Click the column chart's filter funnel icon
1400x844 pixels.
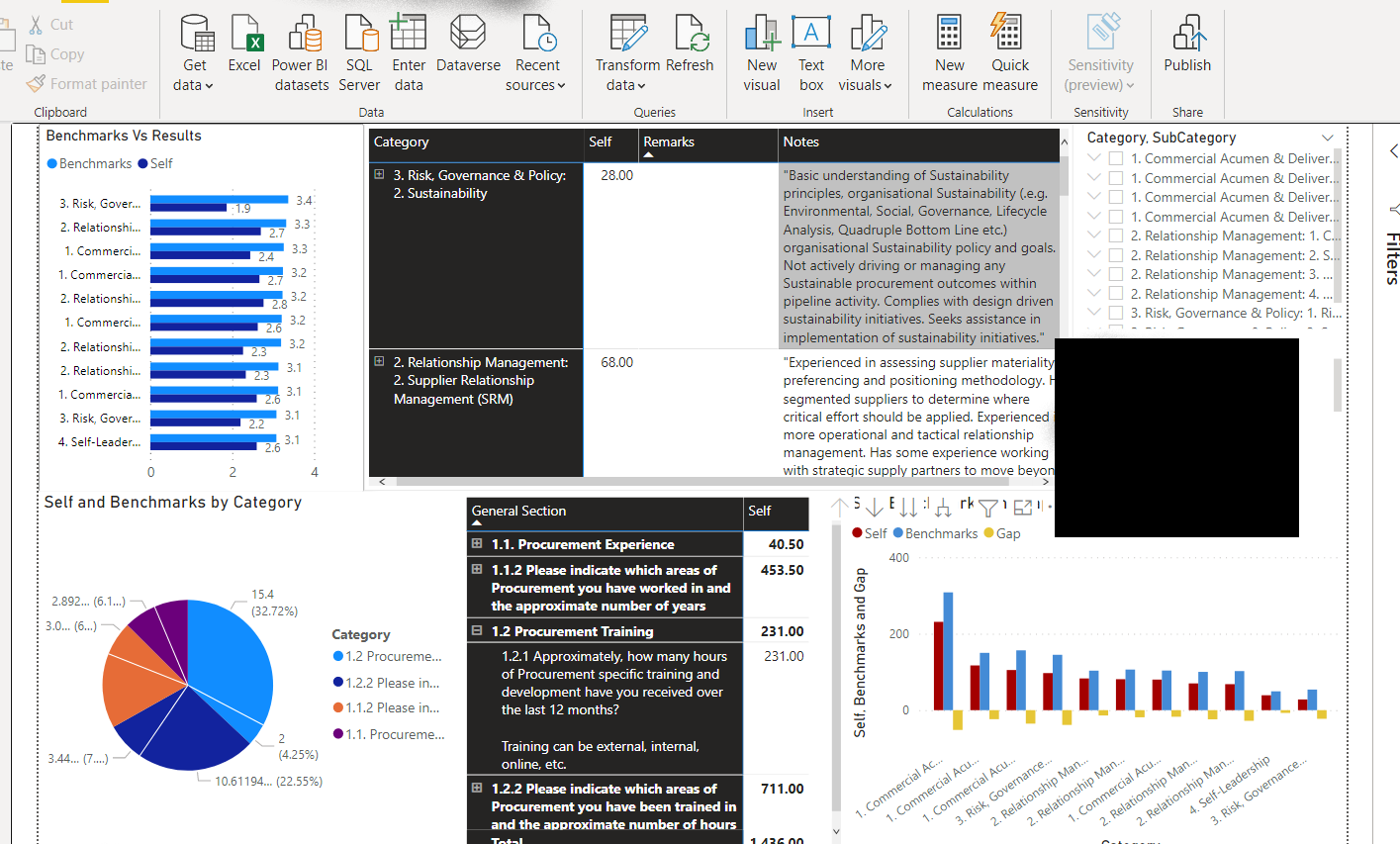(x=988, y=508)
